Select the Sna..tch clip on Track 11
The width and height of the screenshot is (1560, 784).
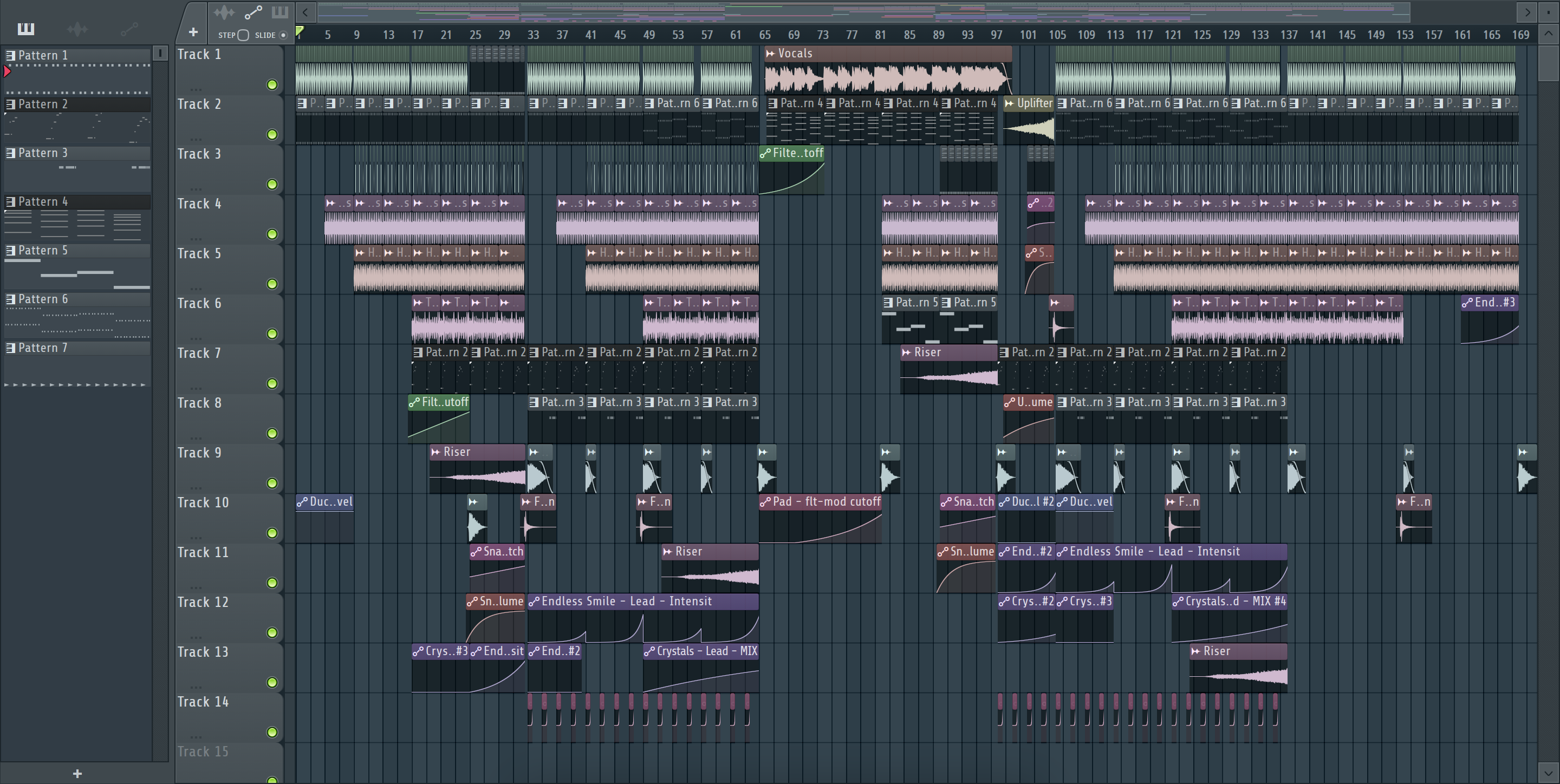pos(497,568)
